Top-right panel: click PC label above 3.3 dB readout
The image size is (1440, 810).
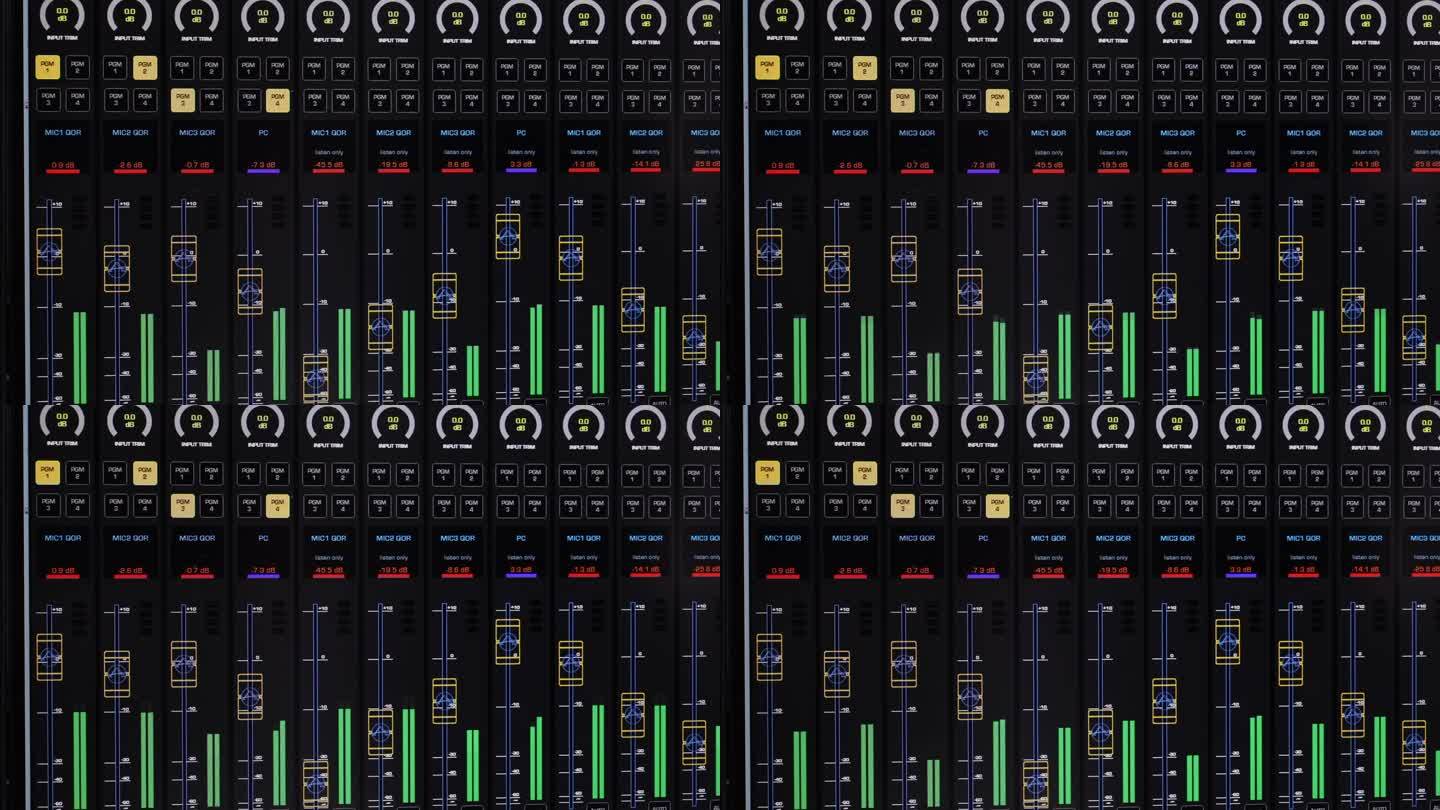1241,132
